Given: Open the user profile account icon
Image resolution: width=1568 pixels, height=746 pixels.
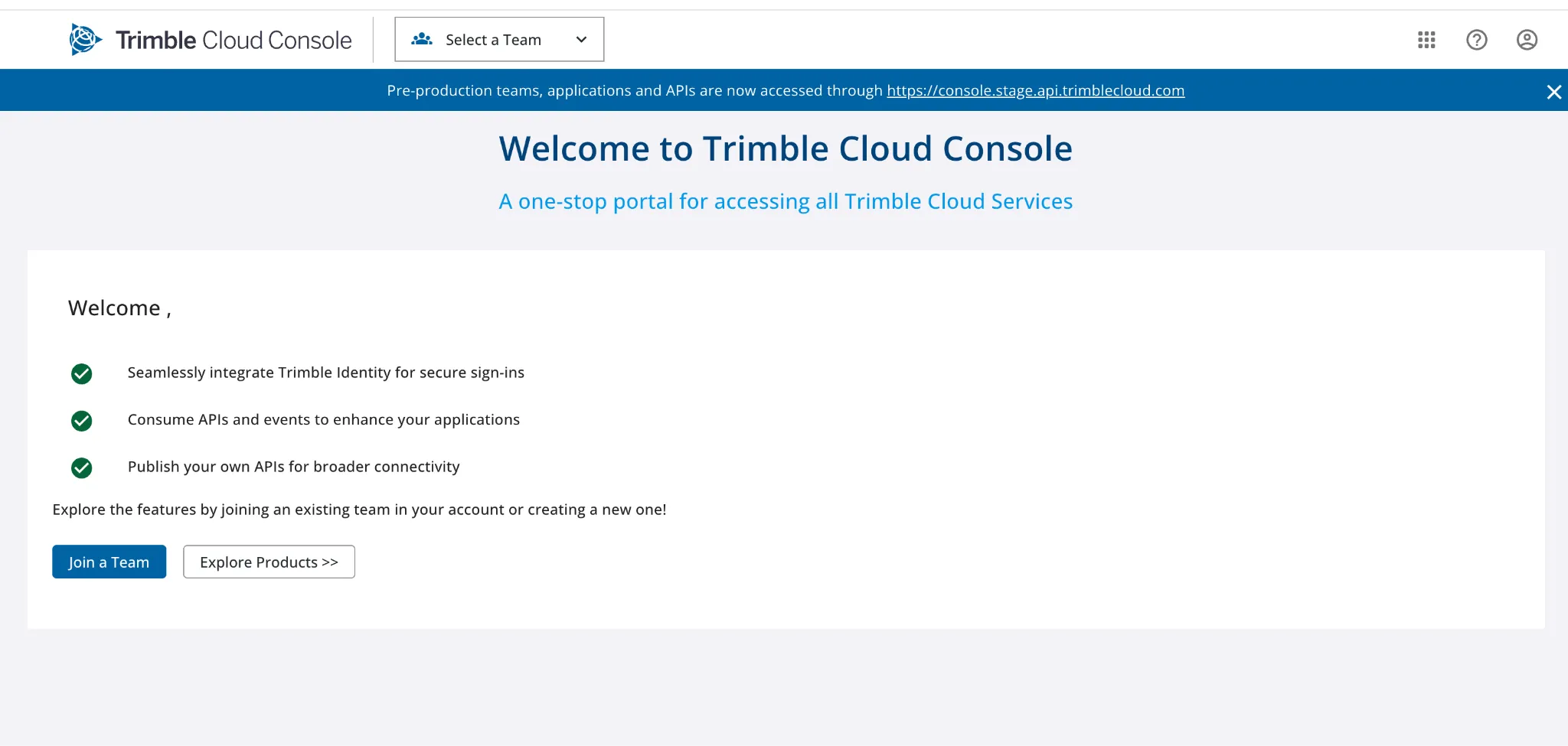Looking at the screenshot, I should click(1527, 40).
